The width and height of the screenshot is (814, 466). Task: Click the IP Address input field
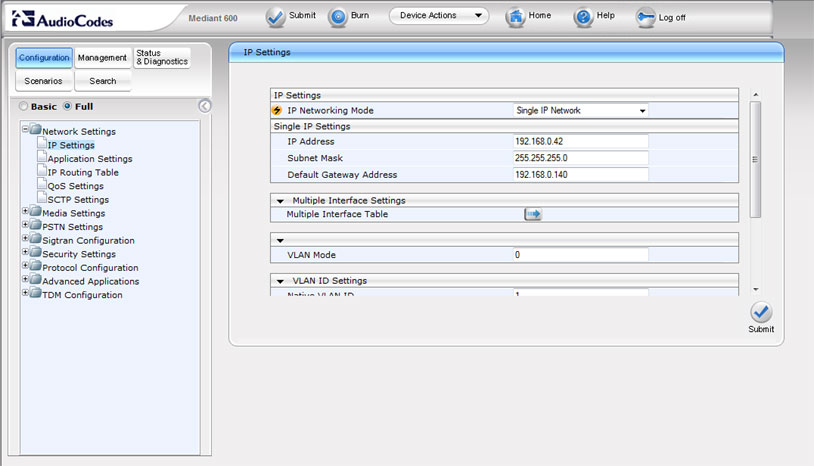[x=581, y=141]
